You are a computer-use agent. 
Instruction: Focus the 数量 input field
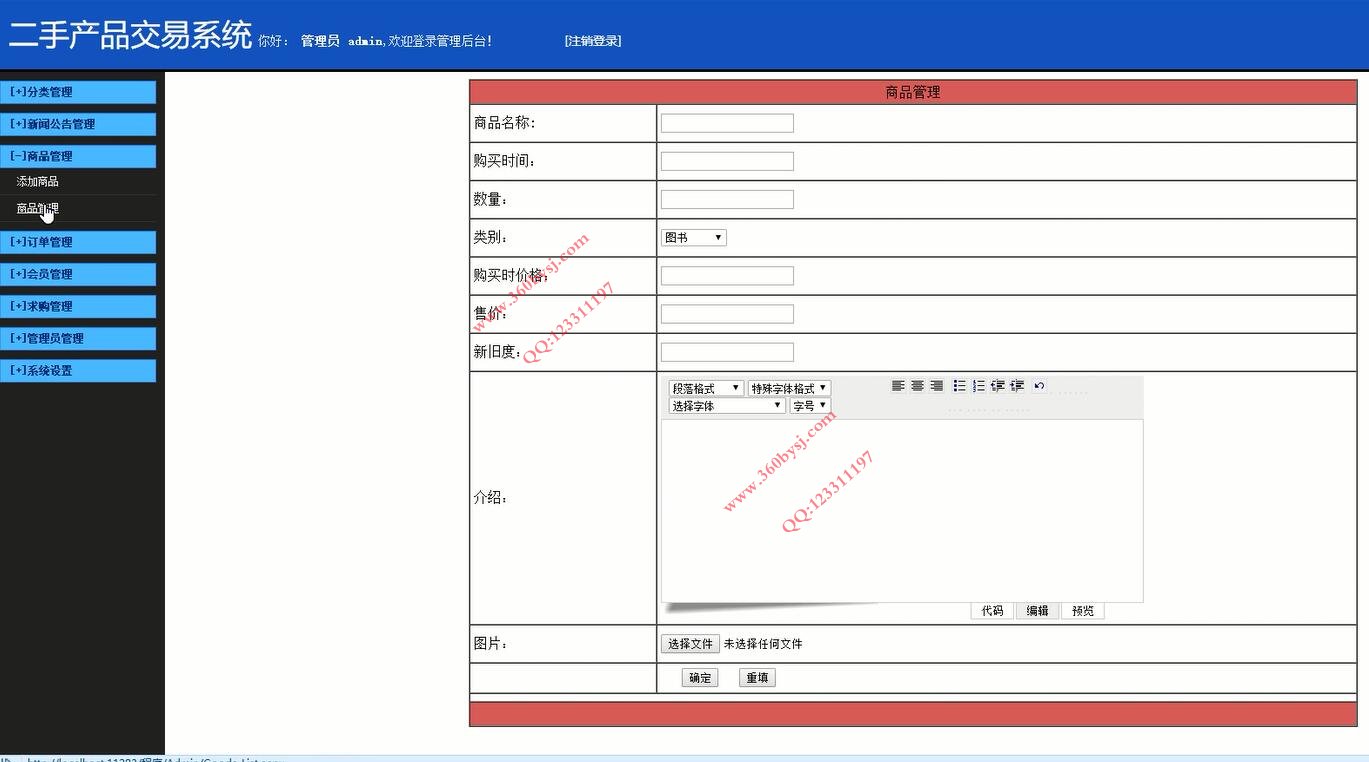pos(727,199)
